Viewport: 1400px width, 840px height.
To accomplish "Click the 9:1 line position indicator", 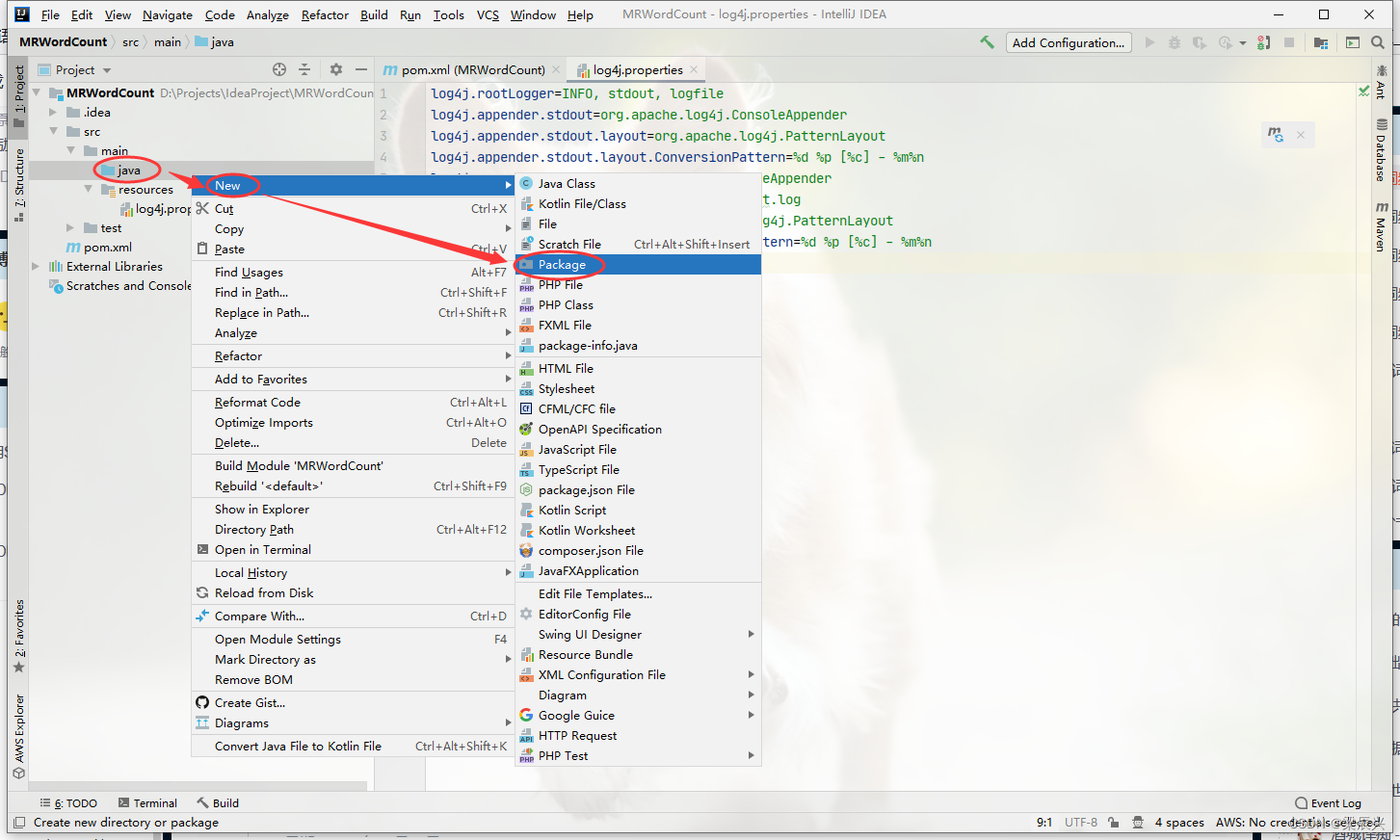I will pos(1044,823).
